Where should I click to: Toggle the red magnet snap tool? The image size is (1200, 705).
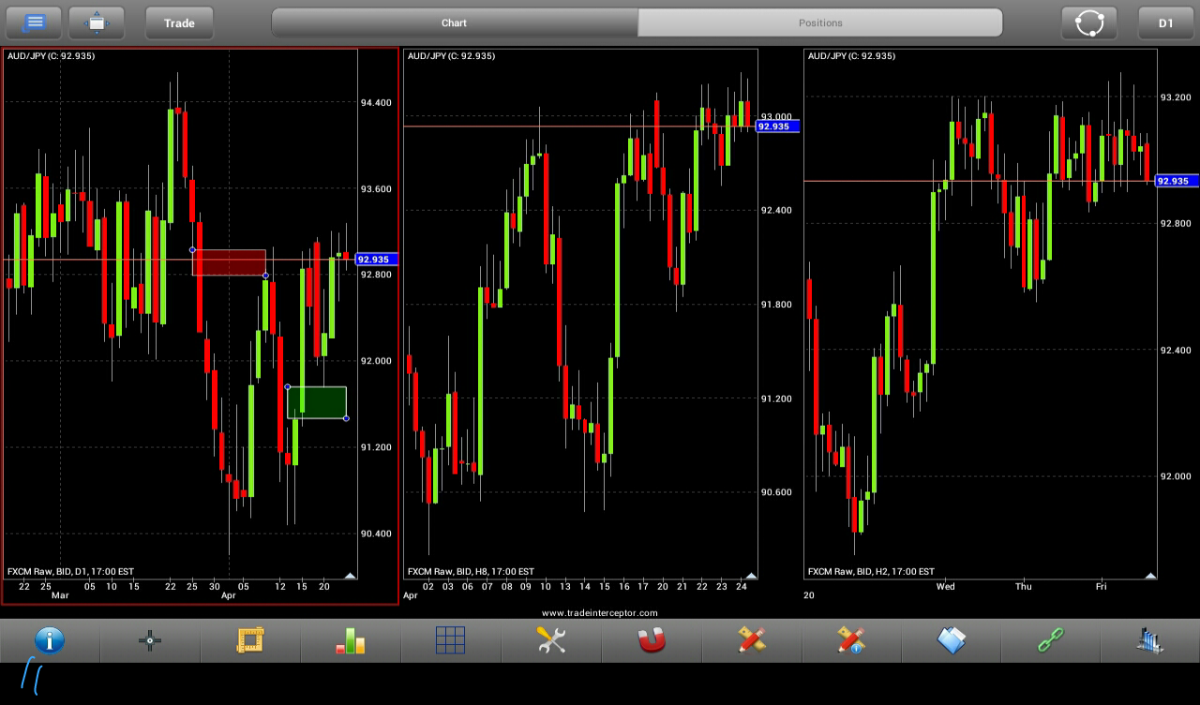pos(651,640)
